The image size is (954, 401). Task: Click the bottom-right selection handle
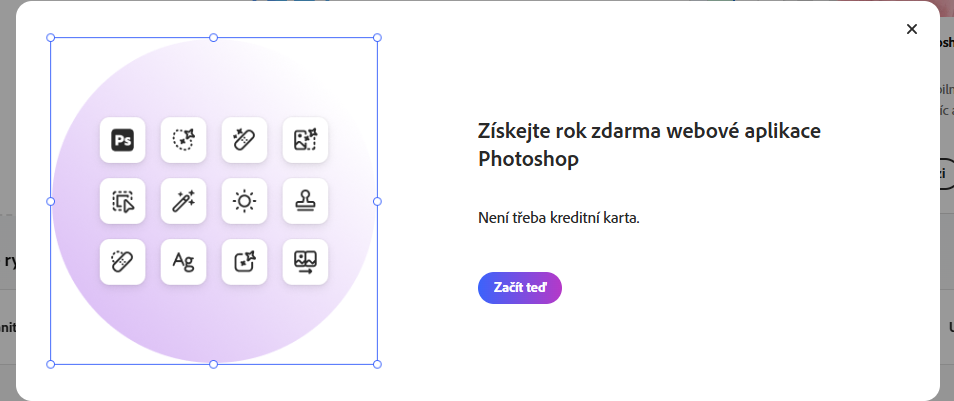pyautogui.click(x=377, y=364)
